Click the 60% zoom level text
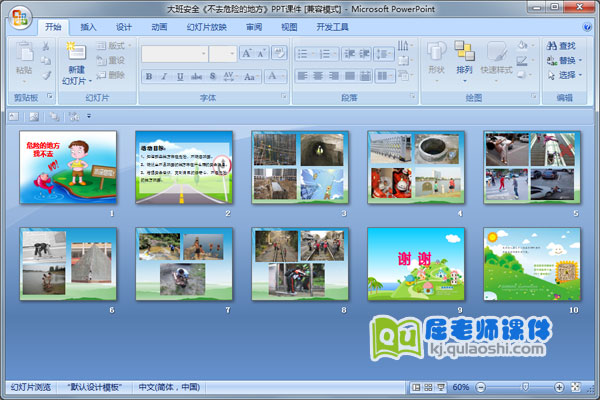 click(x=461, y=387)
